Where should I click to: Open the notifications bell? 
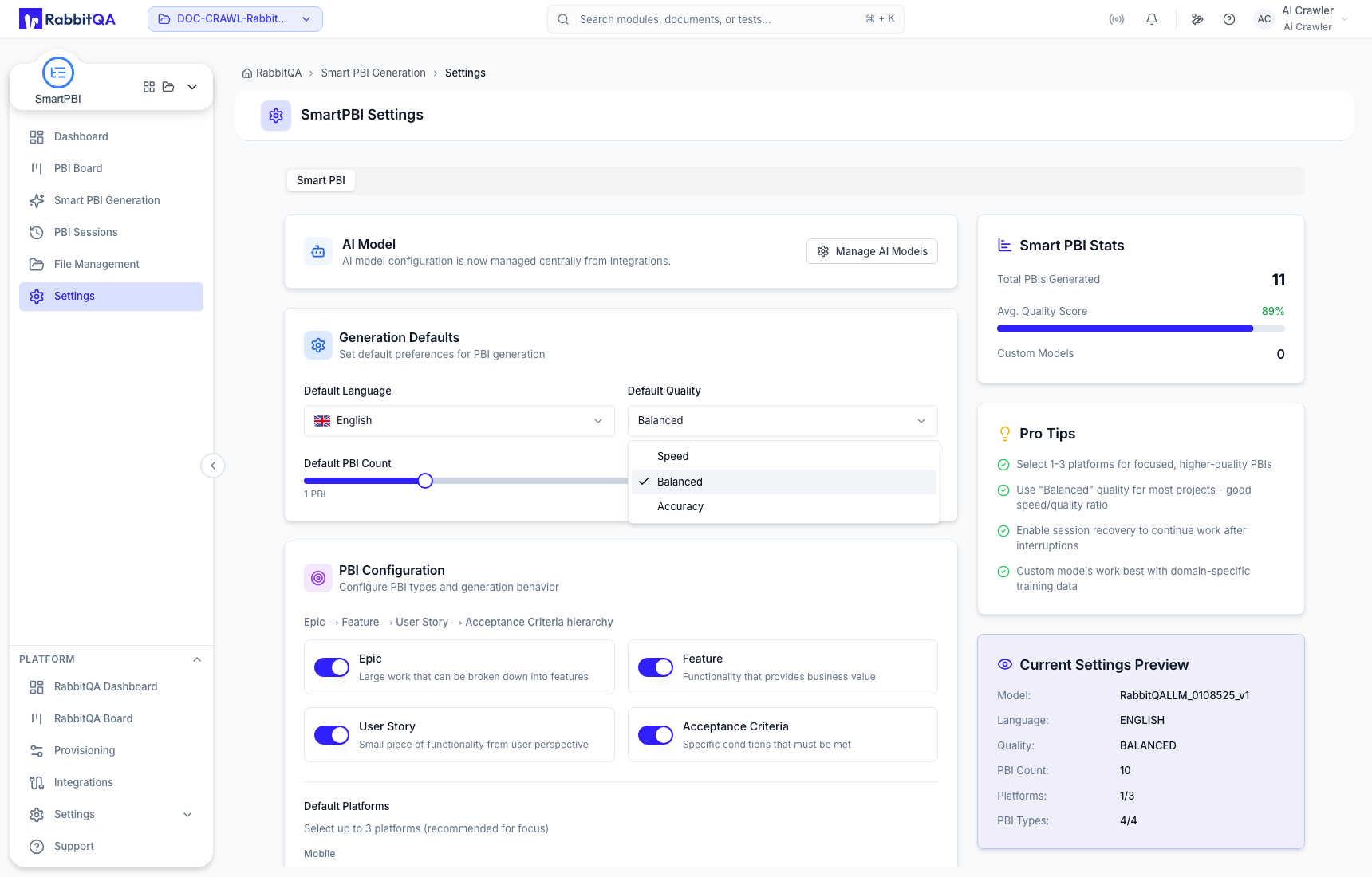click(x=1152, y=19)
